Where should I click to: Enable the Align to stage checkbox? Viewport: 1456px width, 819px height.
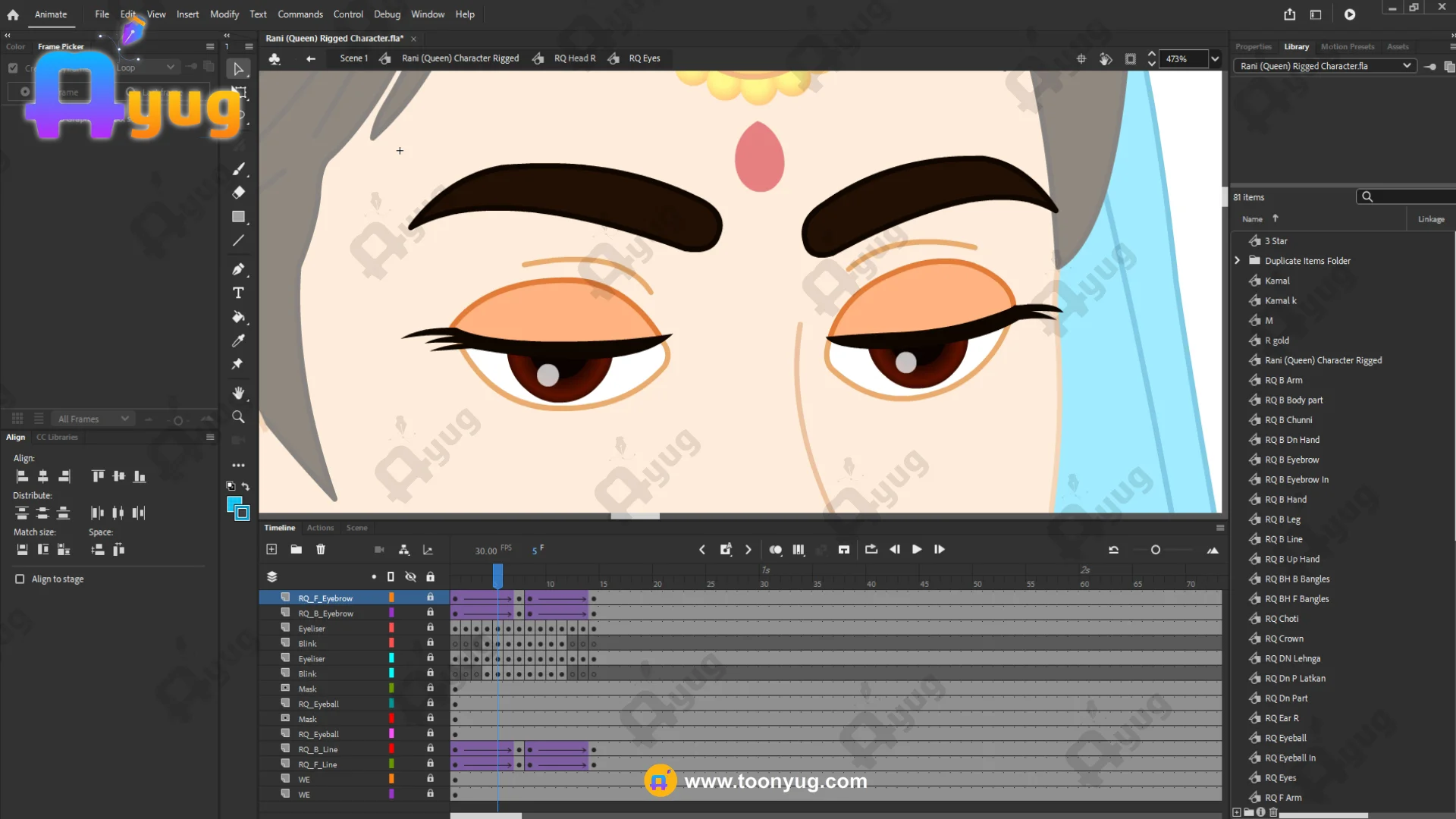20,579
